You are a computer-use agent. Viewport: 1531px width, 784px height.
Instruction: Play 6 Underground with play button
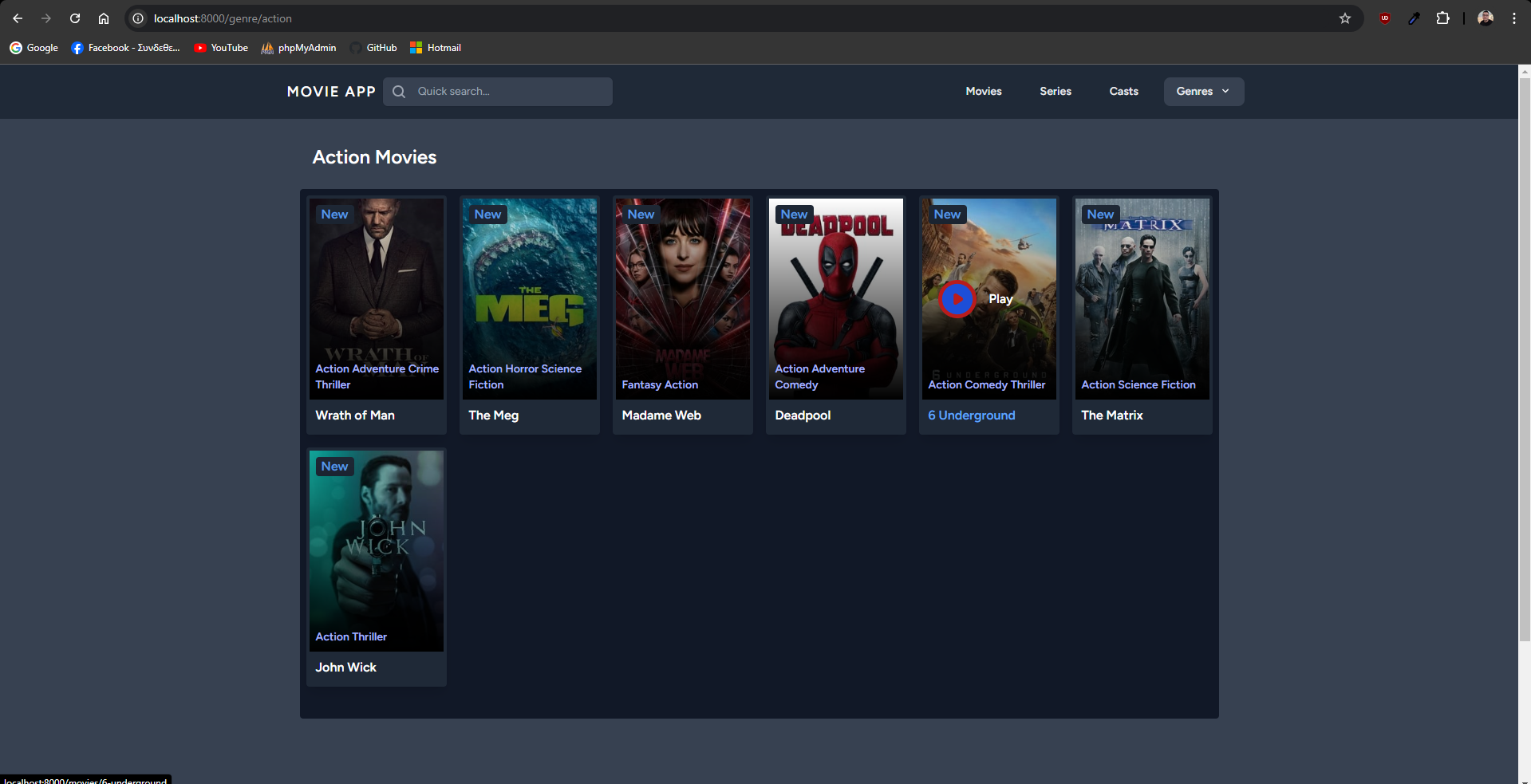click(x=957, y=299)
